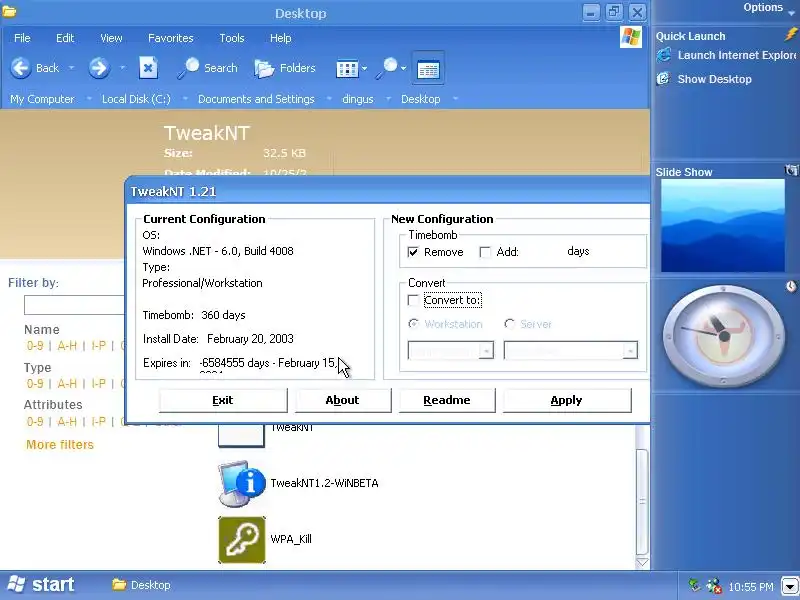The height and width of the screenshot is (600, 800).
Task: Open the Tools menu
Action: 232,38
